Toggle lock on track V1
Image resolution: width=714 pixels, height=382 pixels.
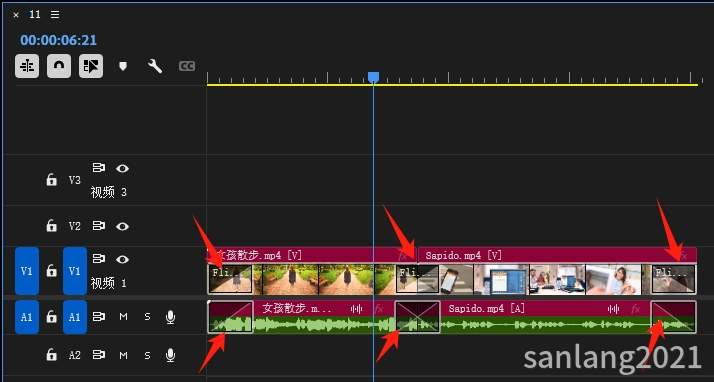[x=51, y=271]
